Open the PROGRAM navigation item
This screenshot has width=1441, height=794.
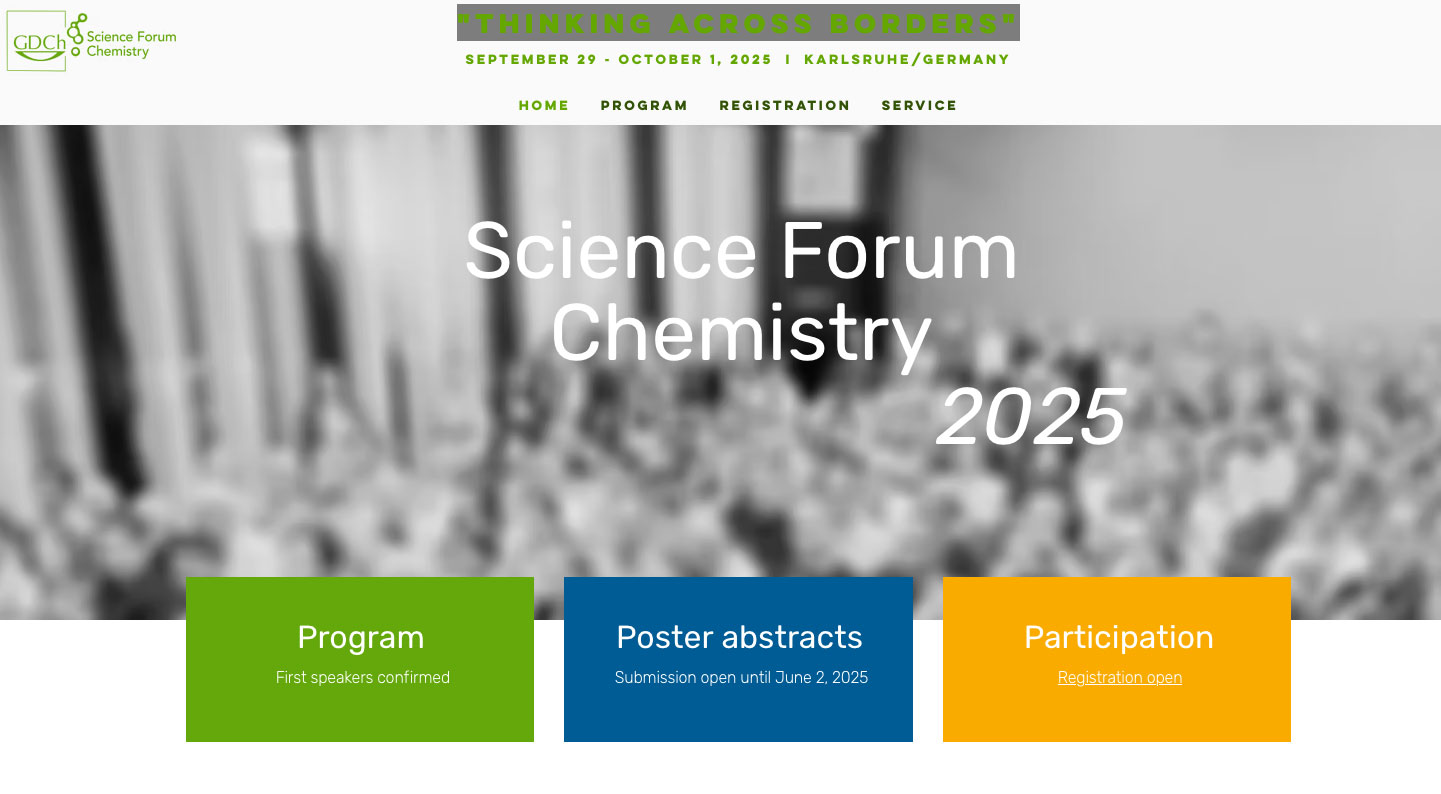pyautogui.click(x=644, y=105)
